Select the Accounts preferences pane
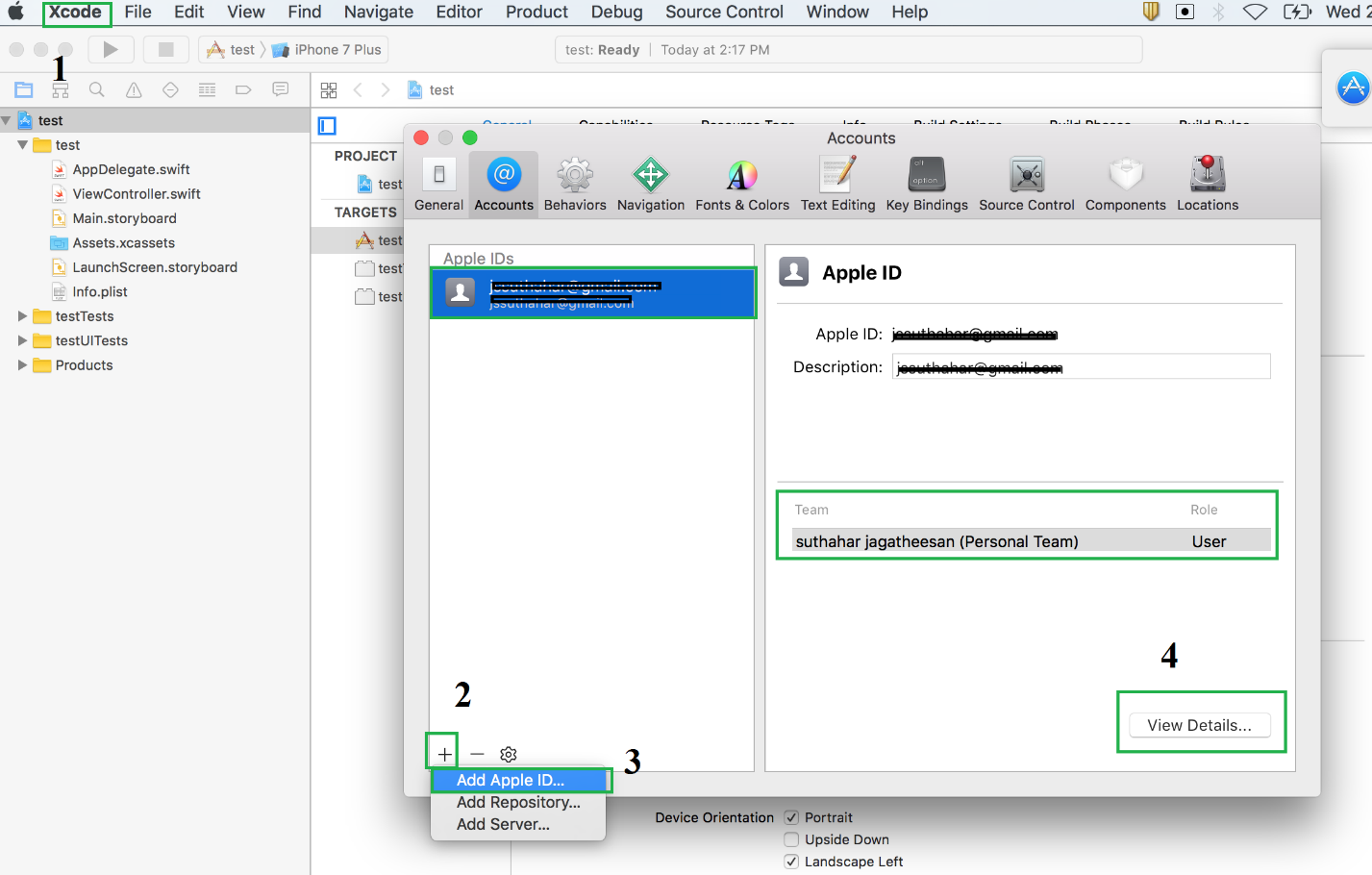 coord(504,185)
